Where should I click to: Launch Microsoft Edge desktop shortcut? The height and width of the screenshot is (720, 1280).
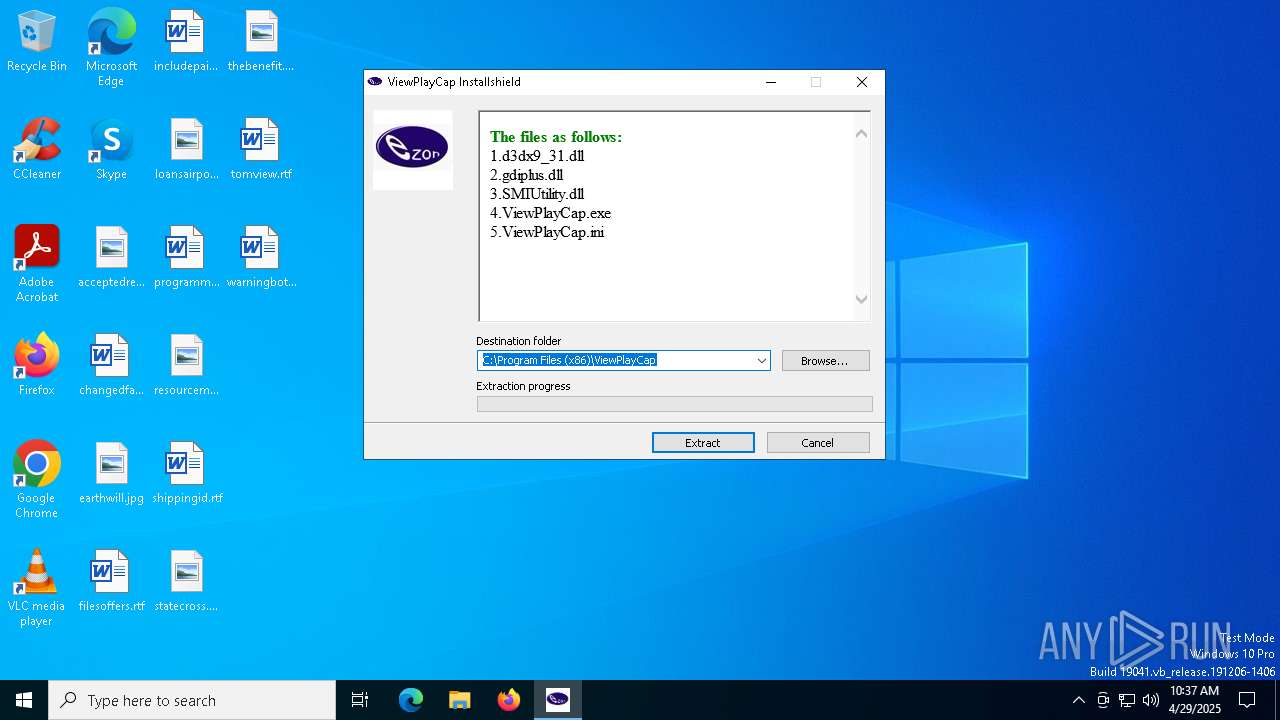pos(111,48)
